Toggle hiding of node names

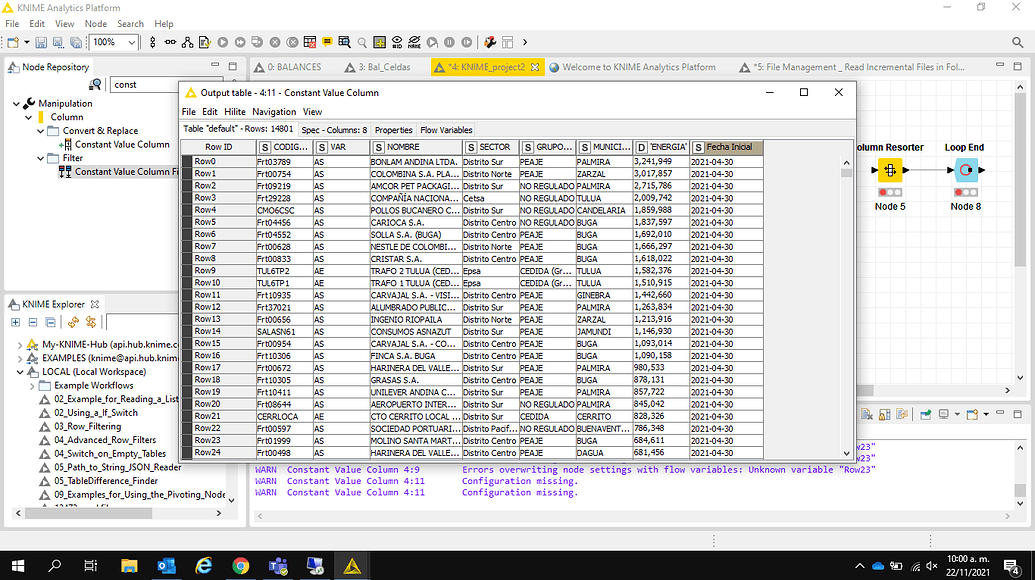(x=414, y=41)
